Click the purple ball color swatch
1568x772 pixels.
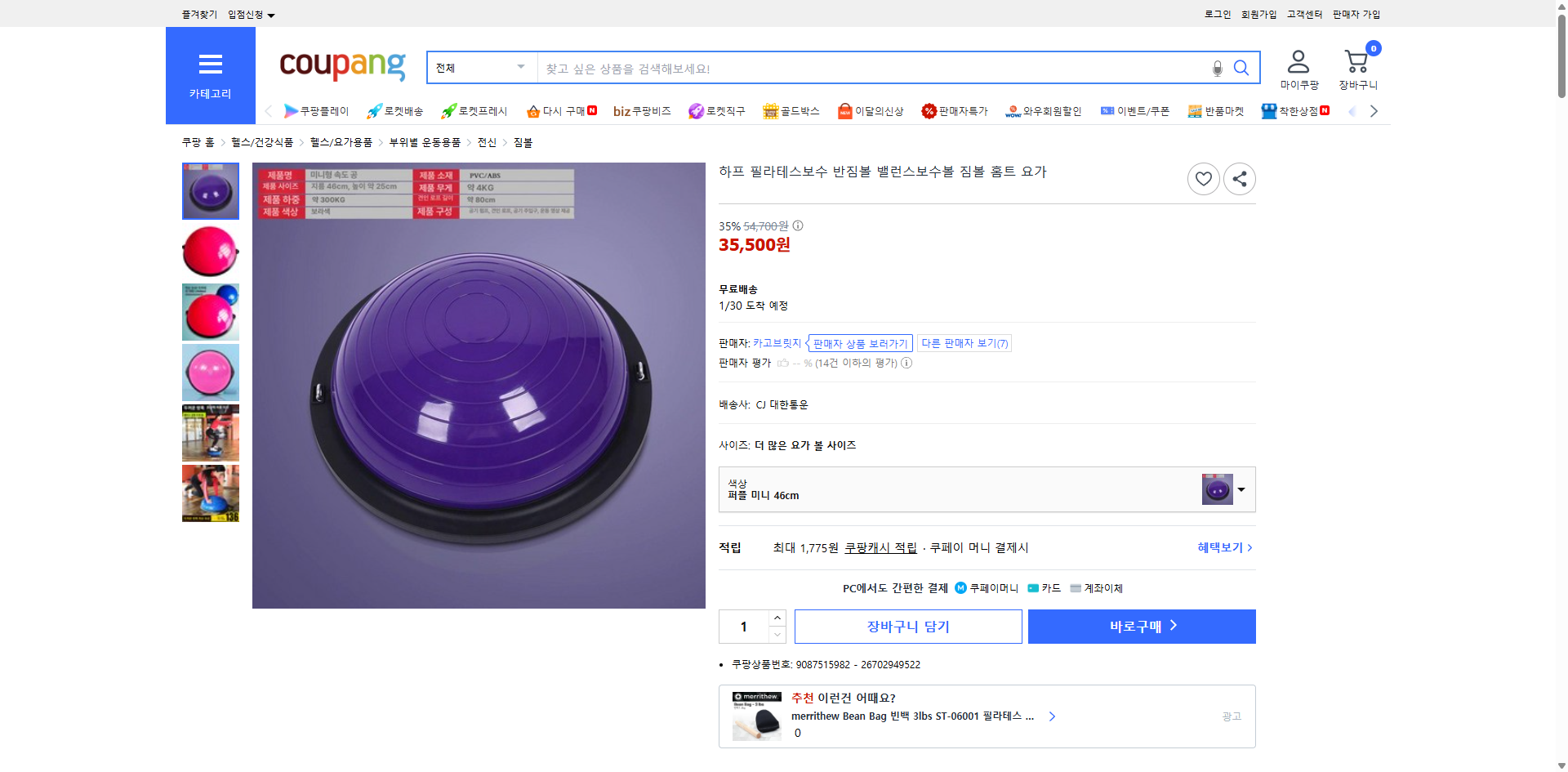pyautogui.click(x=1216, y=489)
